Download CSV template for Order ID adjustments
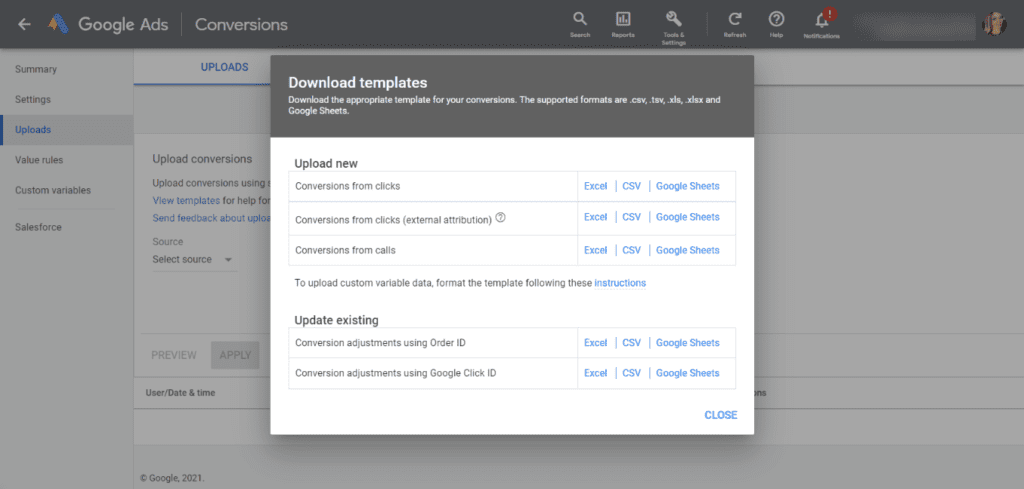The height and width of the screenshot is (489, 1024). [x=632, y=343]
